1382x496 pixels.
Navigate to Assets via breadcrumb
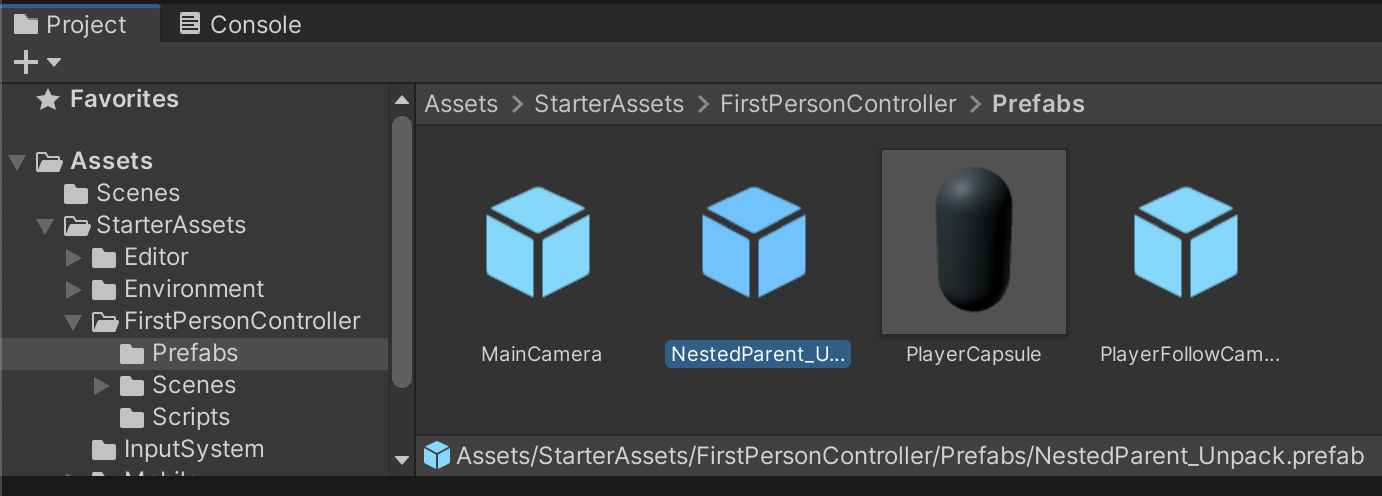(461, 104)
